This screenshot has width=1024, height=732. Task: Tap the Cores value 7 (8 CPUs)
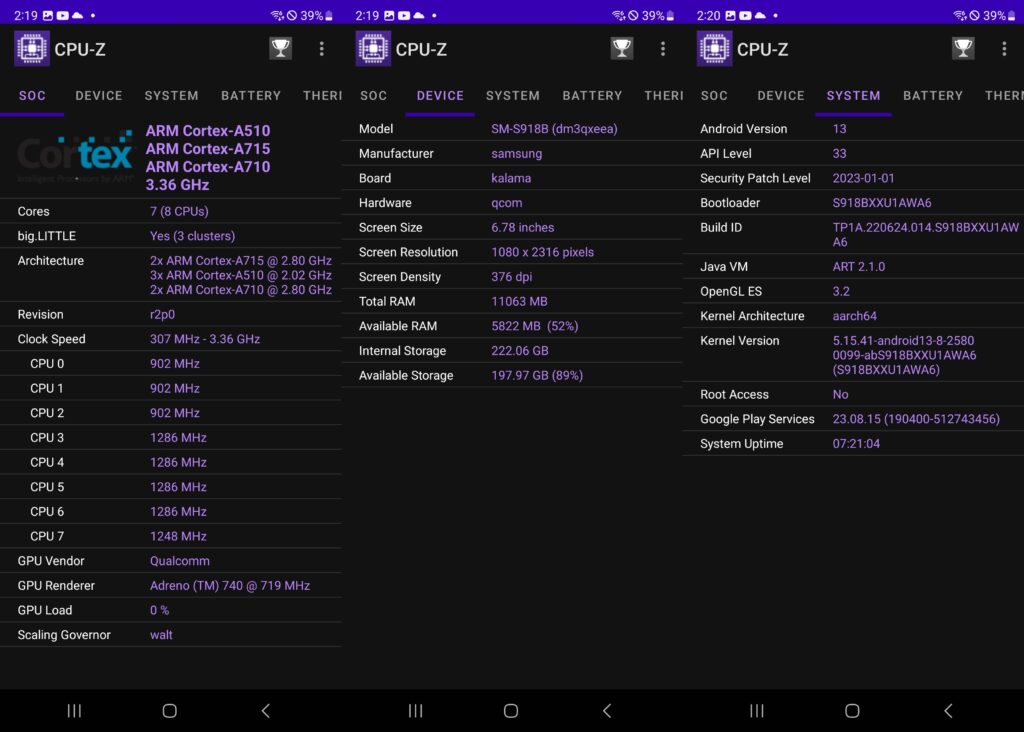pyautogui.click(x=180, y=212)
